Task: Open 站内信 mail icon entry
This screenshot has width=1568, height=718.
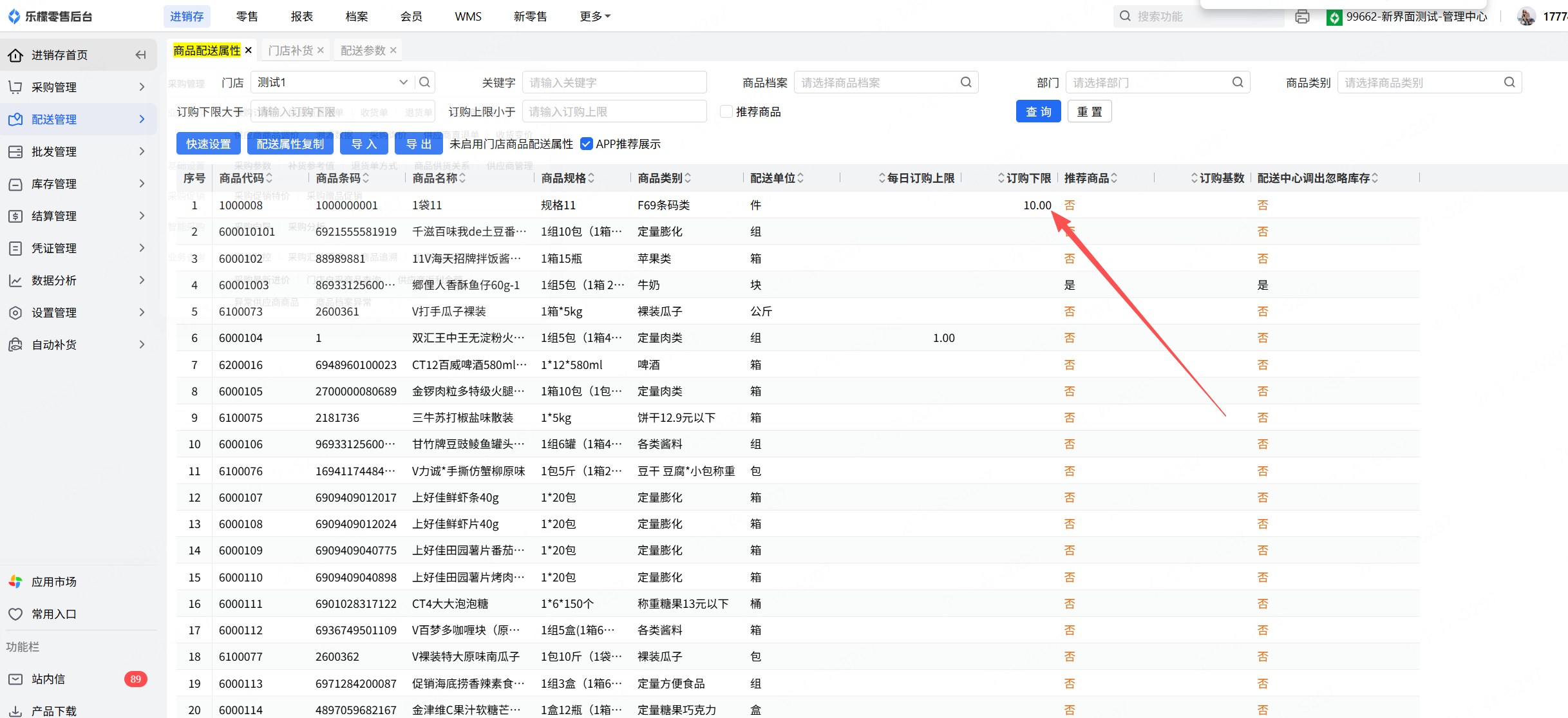Action: coord(15,679)
